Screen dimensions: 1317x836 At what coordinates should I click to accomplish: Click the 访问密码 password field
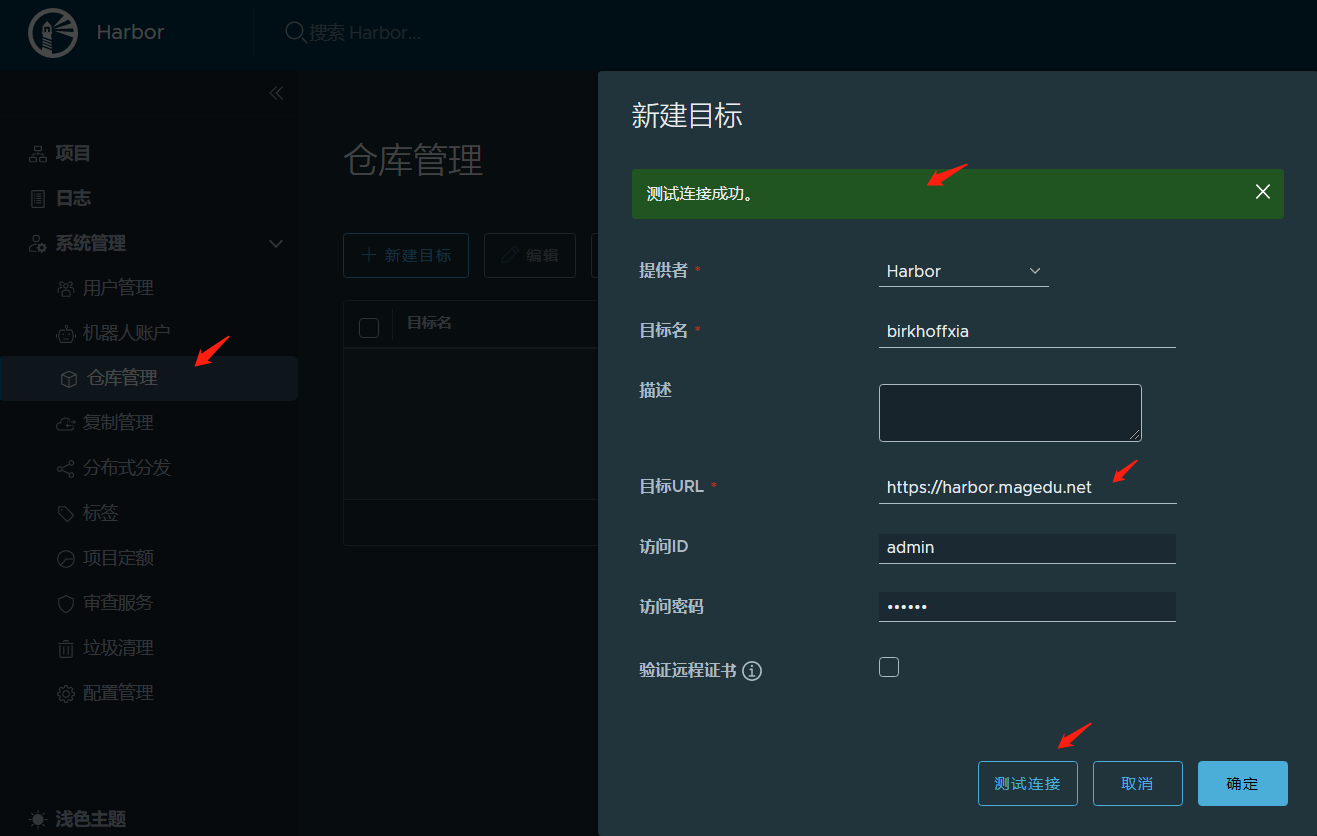[1027, 607]
